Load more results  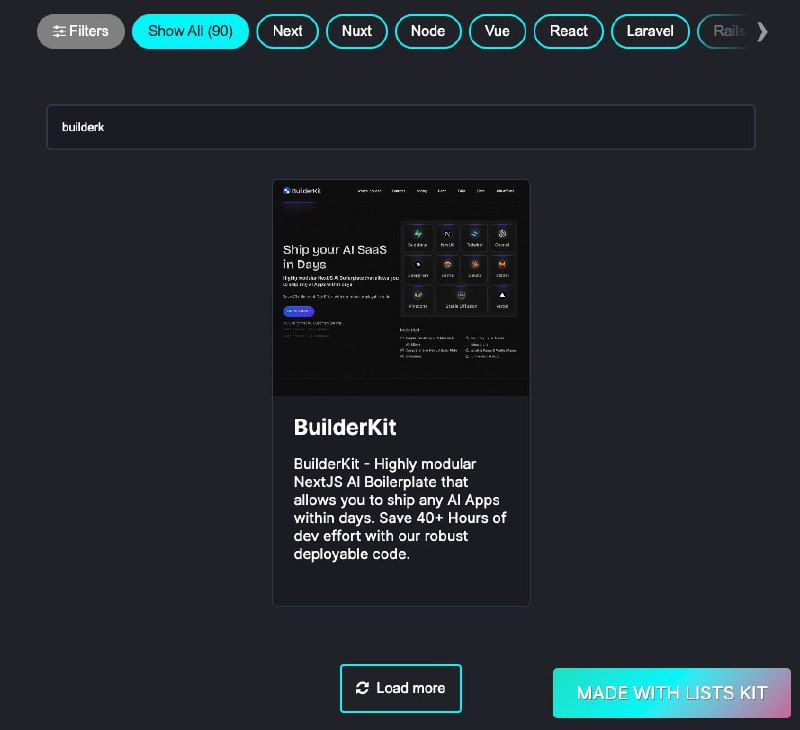click(401, 688)
